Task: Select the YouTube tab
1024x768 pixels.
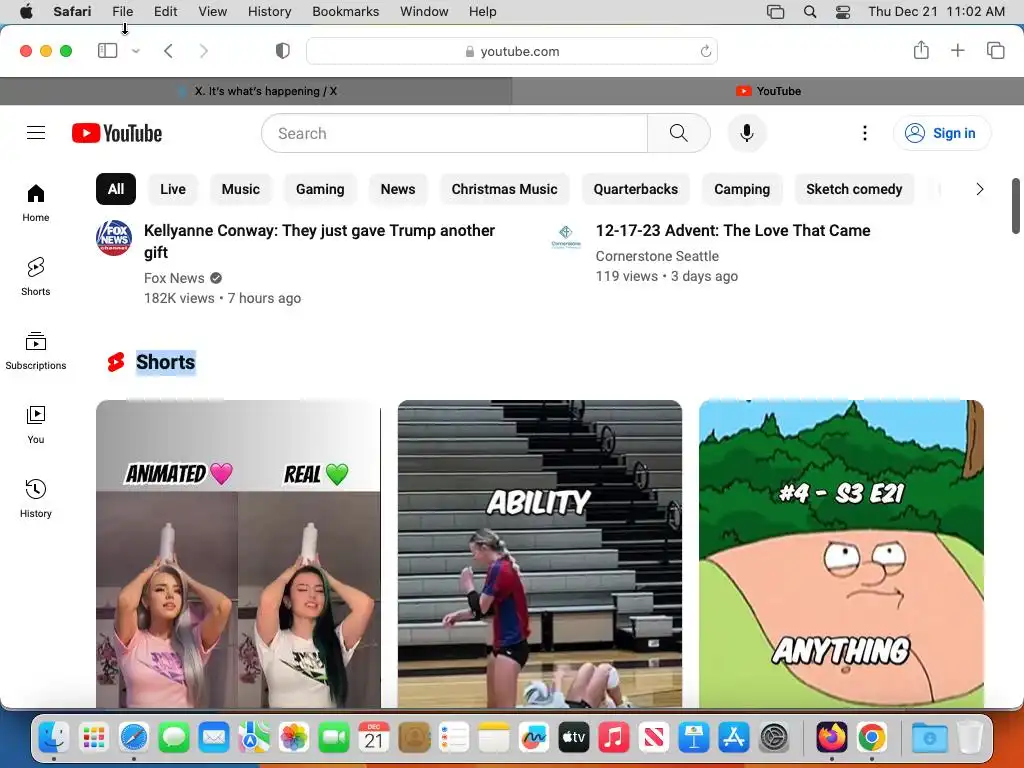Action: (x=768, y=91)
